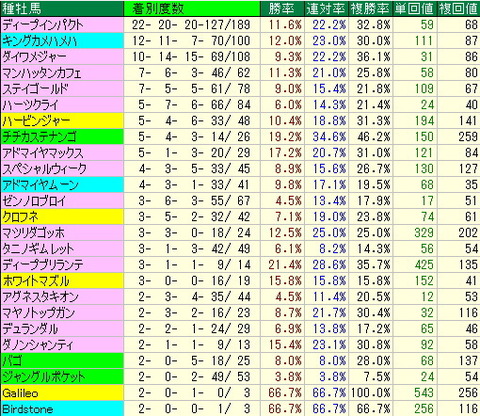The image size is (480, 416).
Task: Select the スペシャルウィーク sire name
Action: (44, 169)
